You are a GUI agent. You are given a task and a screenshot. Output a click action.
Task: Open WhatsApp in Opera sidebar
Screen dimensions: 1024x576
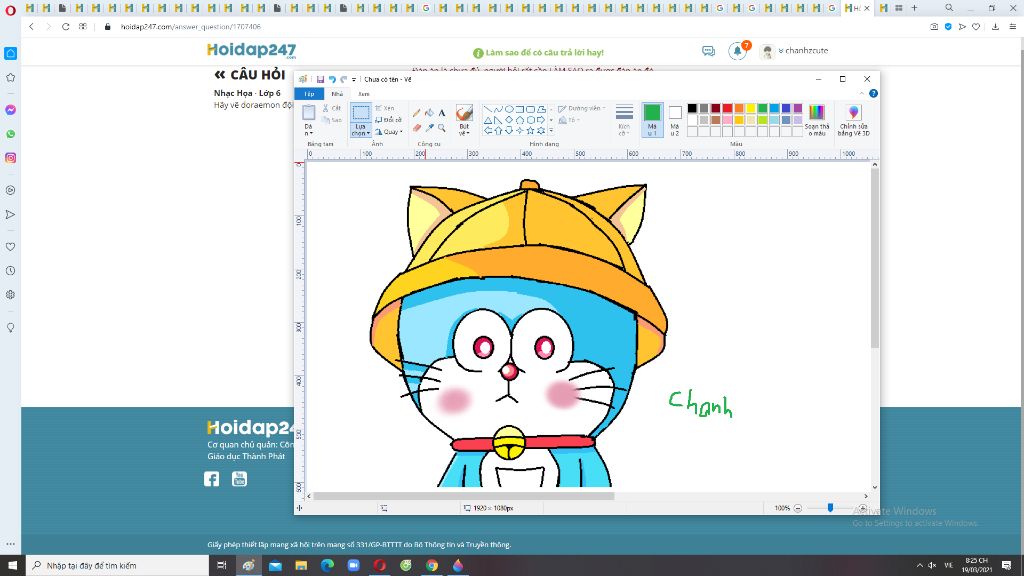[10, 134]
